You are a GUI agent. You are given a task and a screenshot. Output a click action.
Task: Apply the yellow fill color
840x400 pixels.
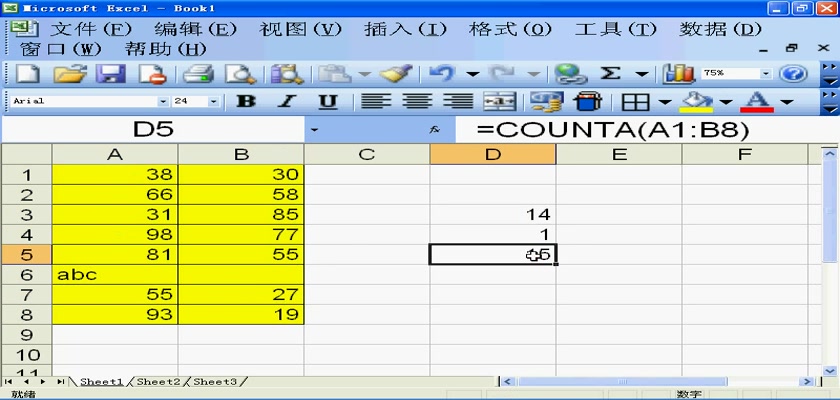697,102
